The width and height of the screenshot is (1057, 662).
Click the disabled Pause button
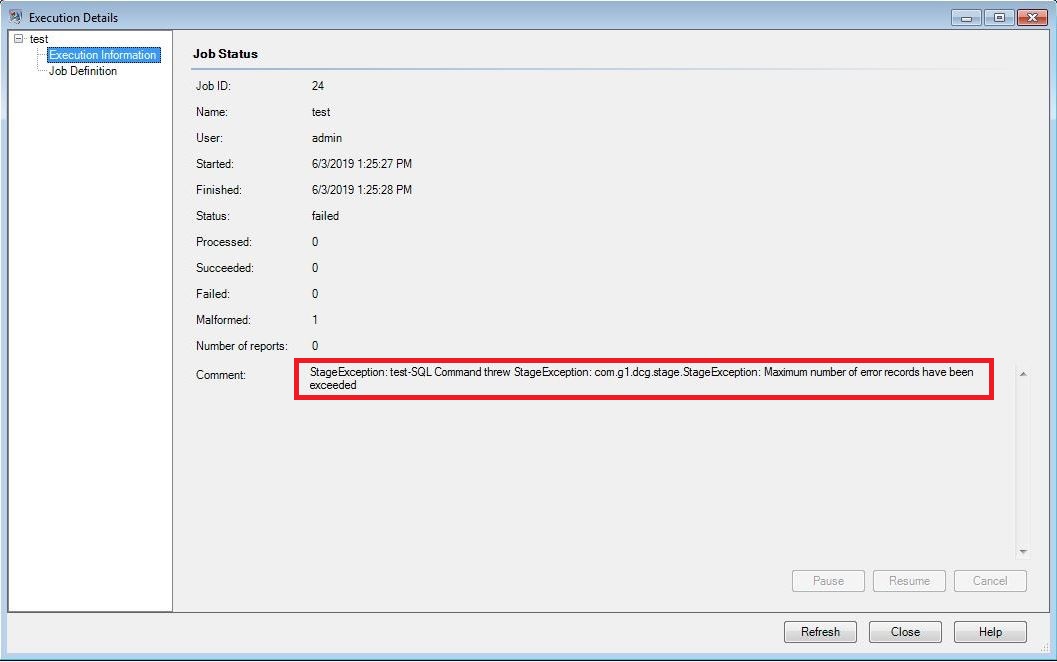pyautogui.click(x=828, y=580)
